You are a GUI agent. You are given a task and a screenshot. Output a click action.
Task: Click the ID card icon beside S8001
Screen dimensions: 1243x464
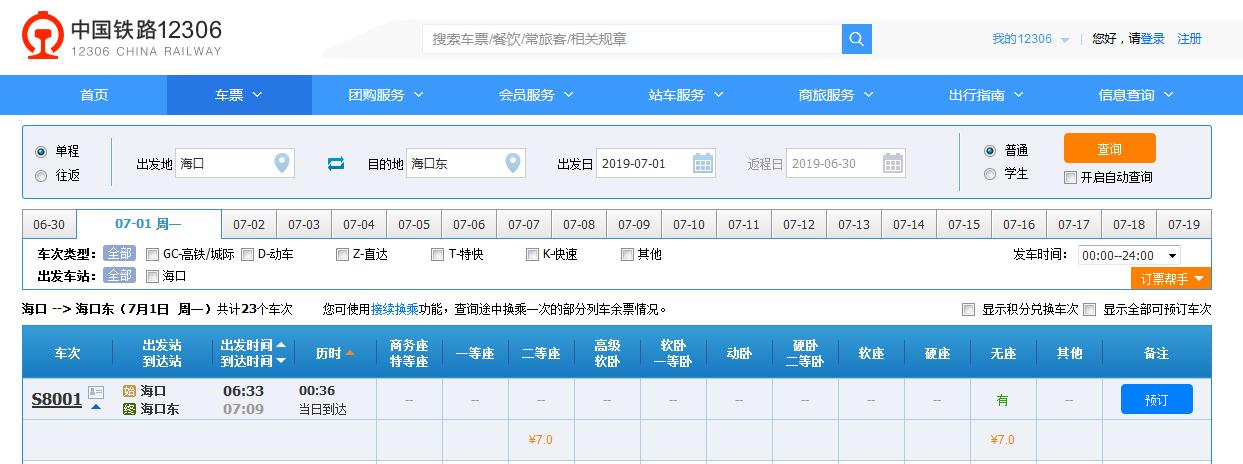(x=96, y=392)
